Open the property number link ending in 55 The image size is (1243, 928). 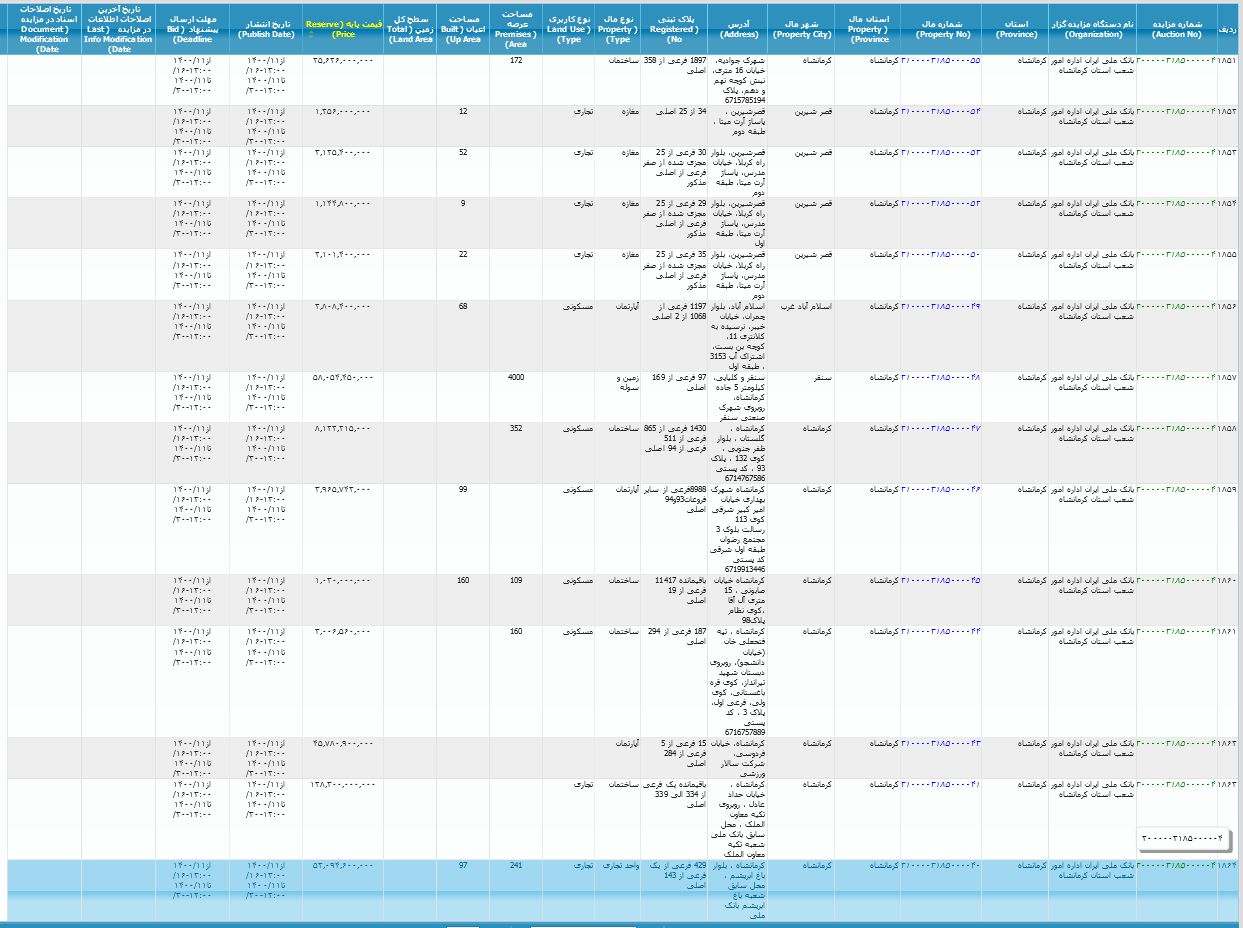click(940, 61)
